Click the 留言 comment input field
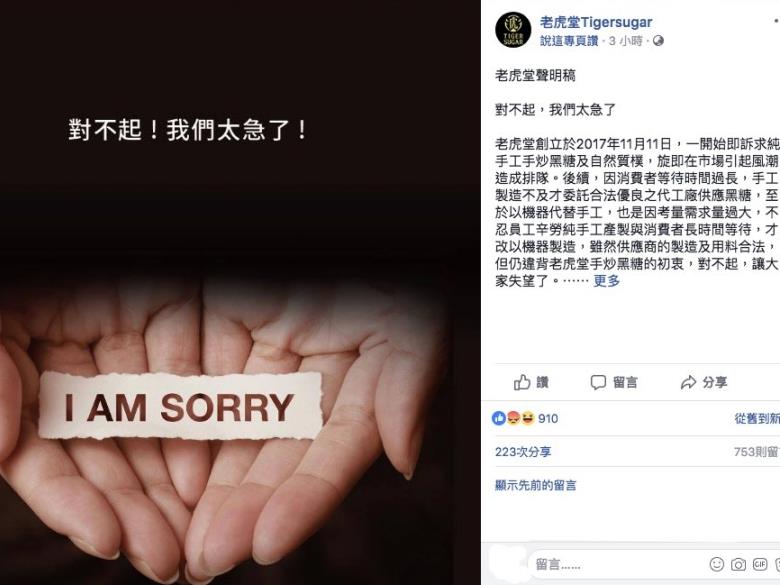Screen dimensions: 780x585 point(617,564)
